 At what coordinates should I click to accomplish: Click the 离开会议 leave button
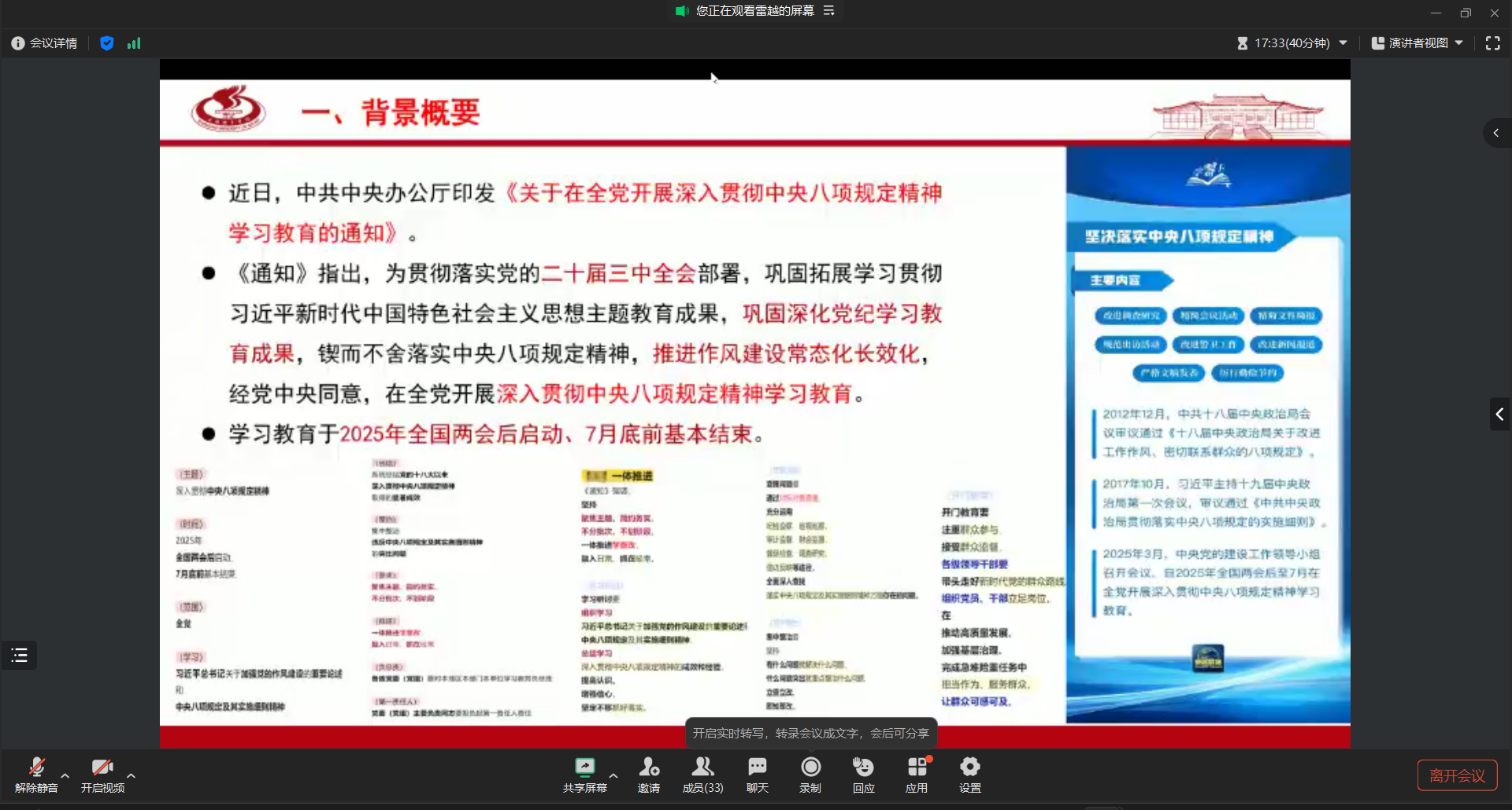1457,775
